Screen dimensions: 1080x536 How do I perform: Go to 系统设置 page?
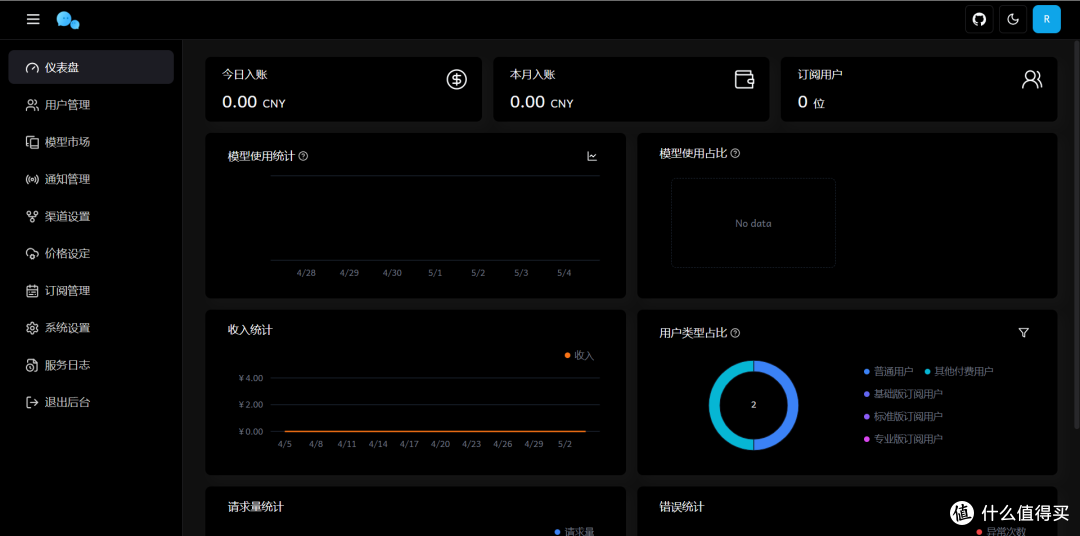click(x=91, y=328)
